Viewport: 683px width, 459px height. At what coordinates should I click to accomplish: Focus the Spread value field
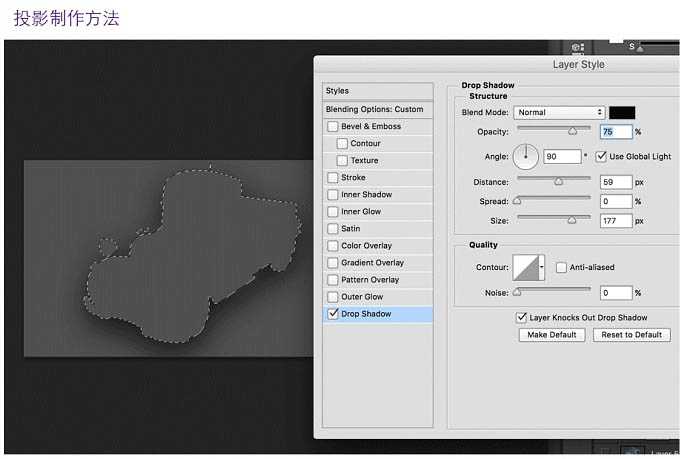[616, 201]
